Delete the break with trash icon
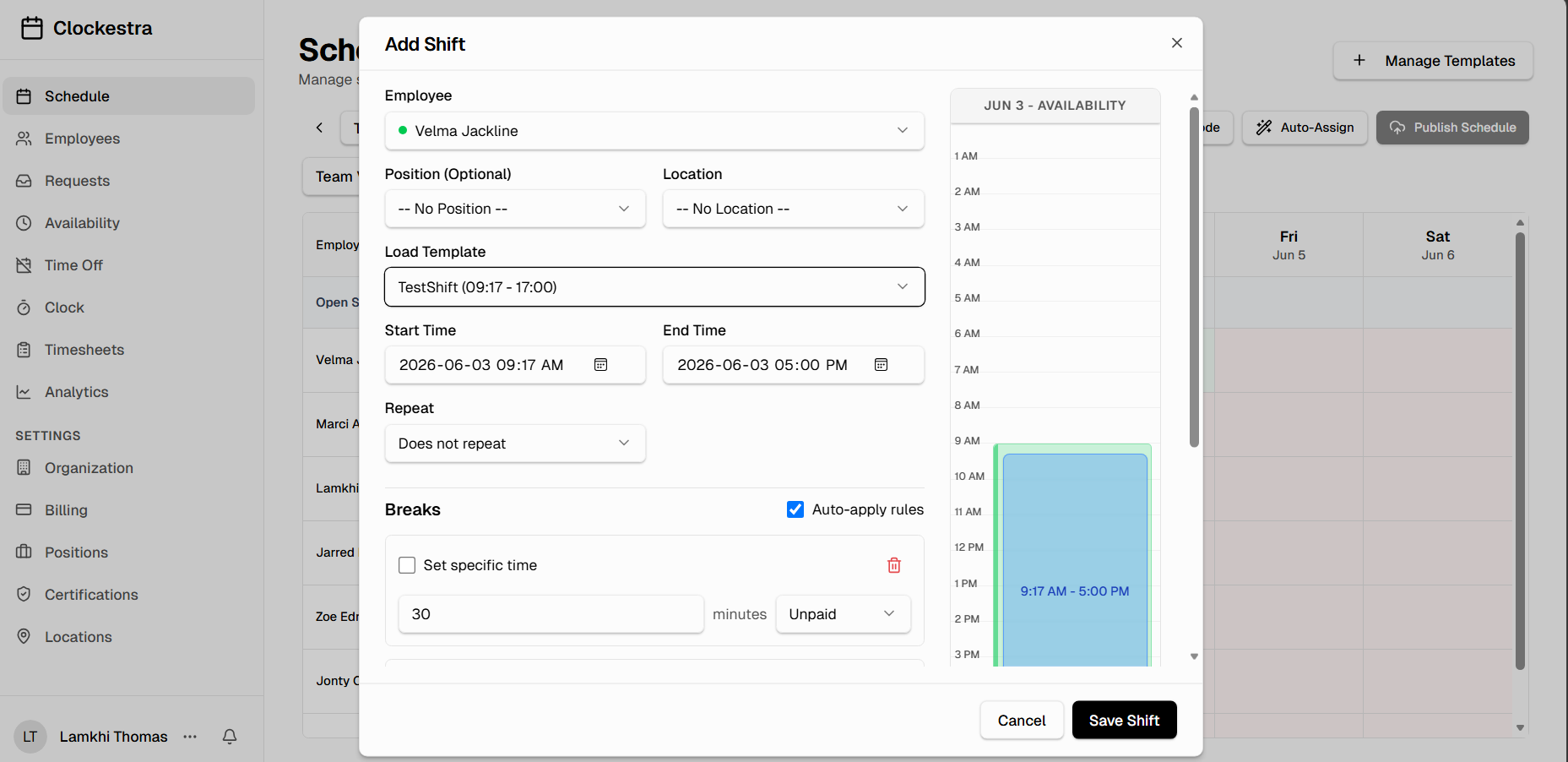The height and width of the screenshot is (762, 1568). tap(894, 565)
